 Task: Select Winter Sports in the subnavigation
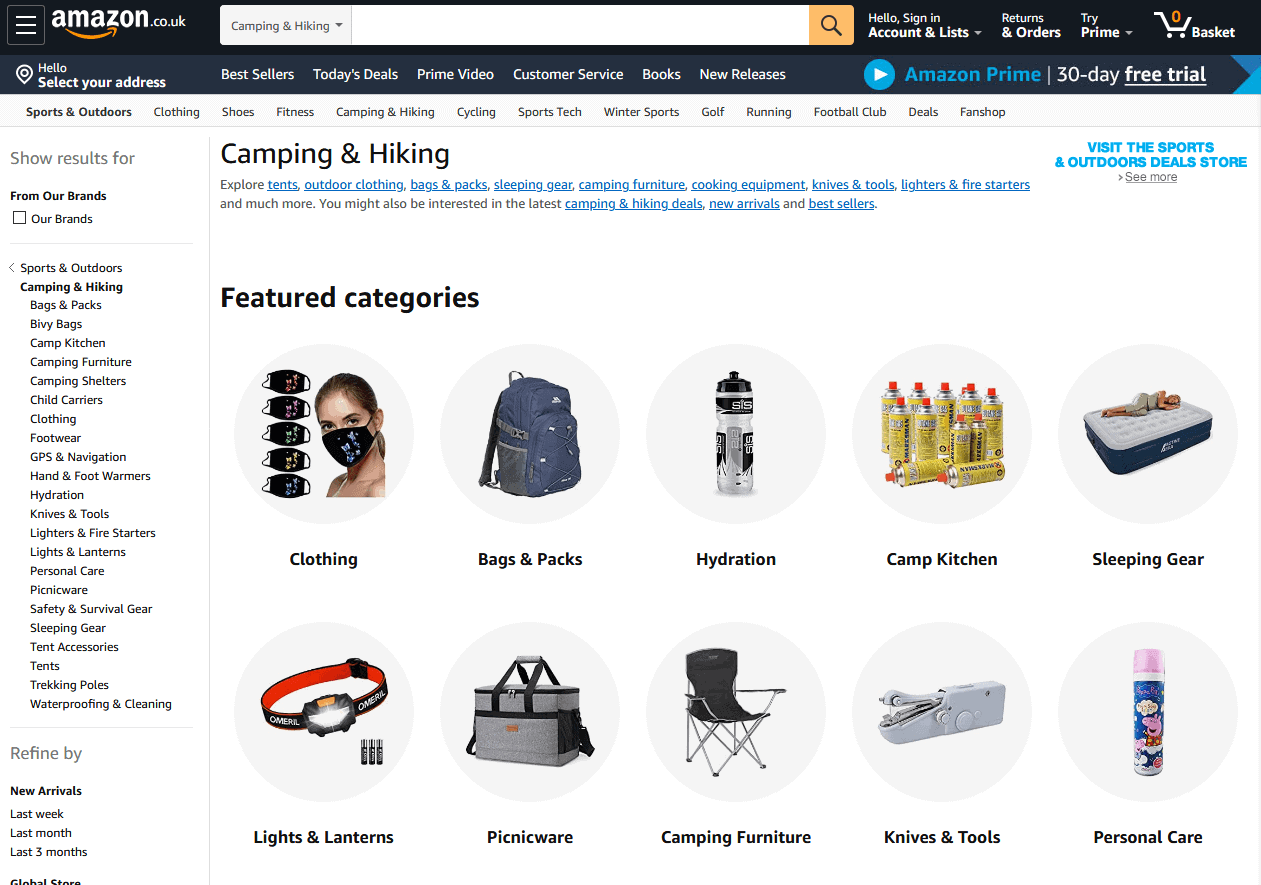(x=641, y=112)
